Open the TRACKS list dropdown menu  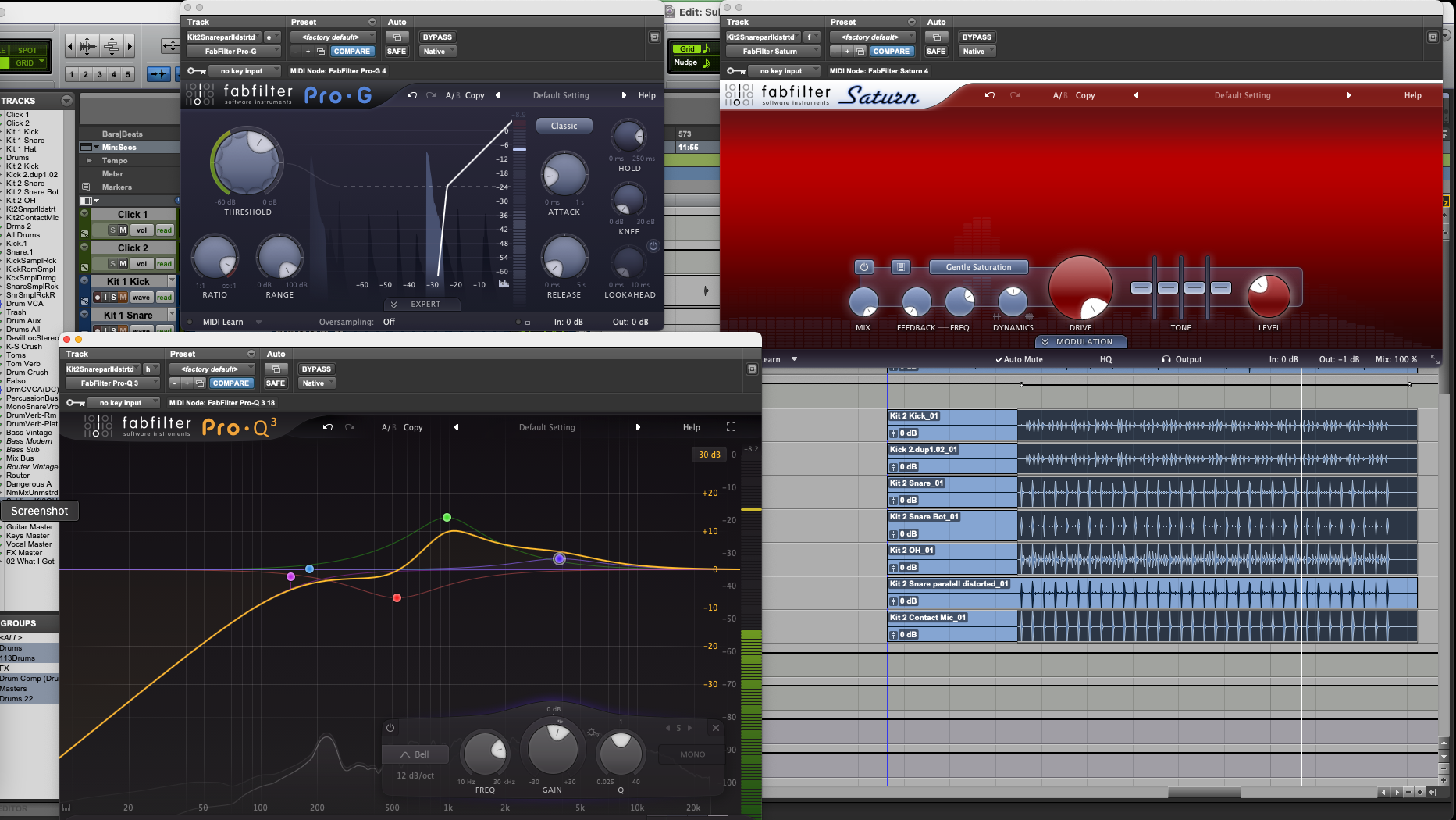coord(66,101)
